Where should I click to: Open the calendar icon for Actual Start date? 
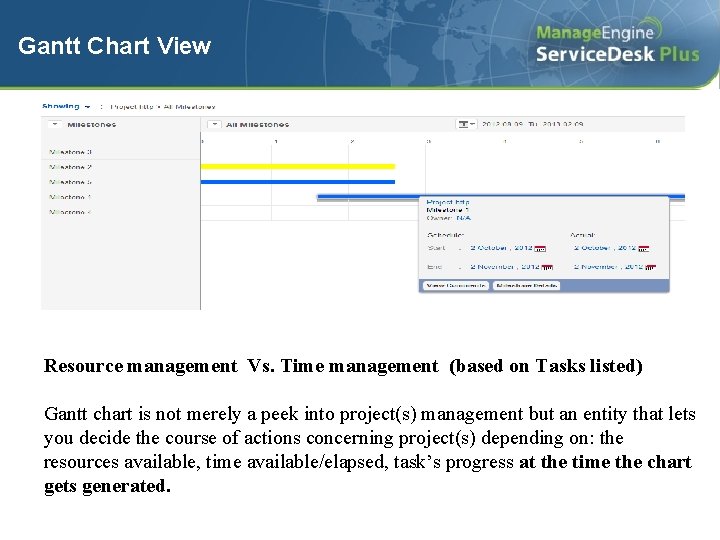click(x=644, y=248)
